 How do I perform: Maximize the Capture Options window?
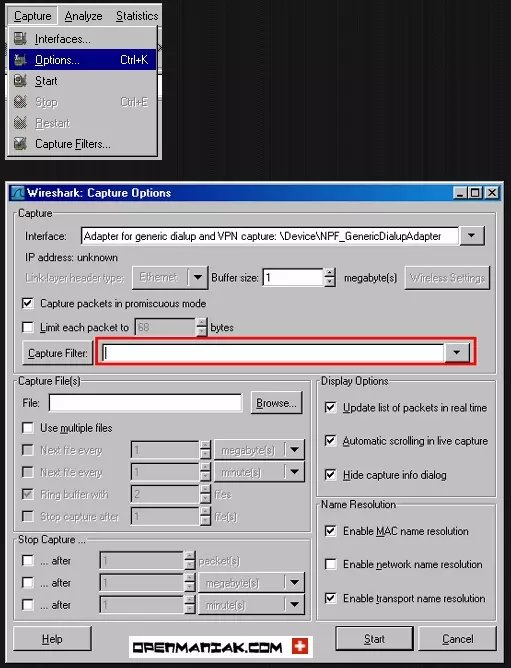point(474,193)
